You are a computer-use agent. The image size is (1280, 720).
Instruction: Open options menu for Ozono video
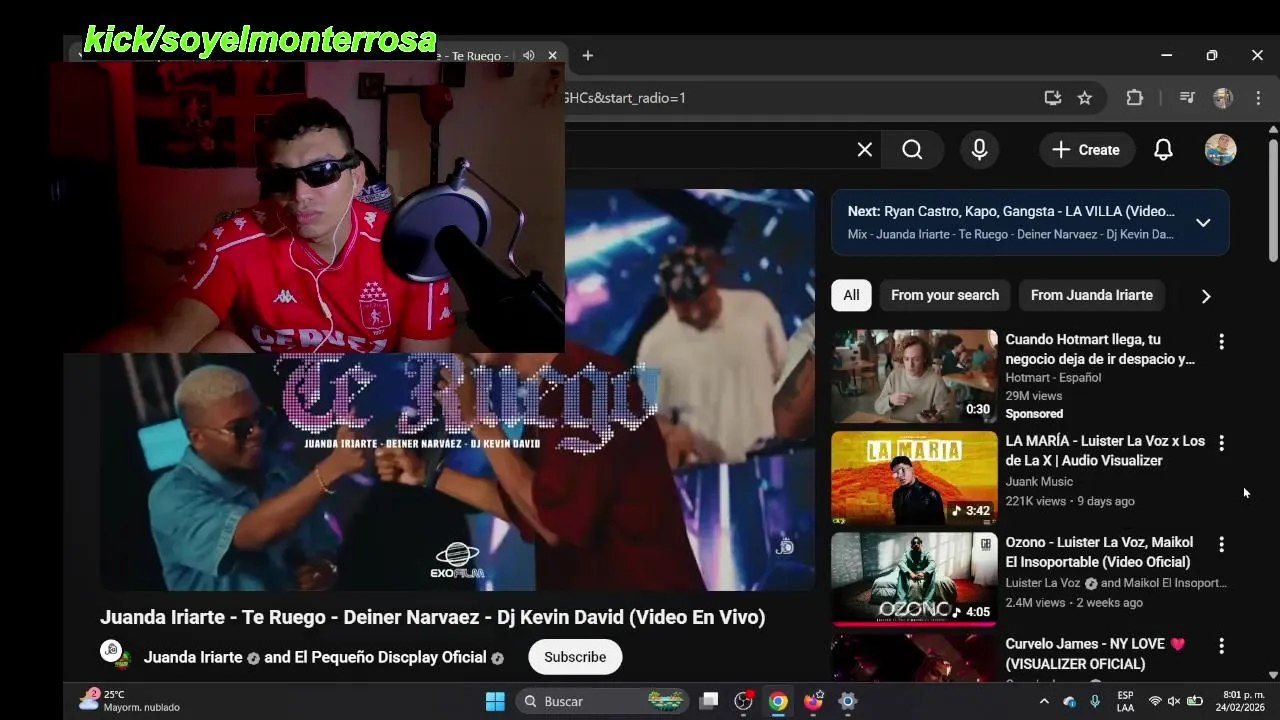pos(1221,545)
